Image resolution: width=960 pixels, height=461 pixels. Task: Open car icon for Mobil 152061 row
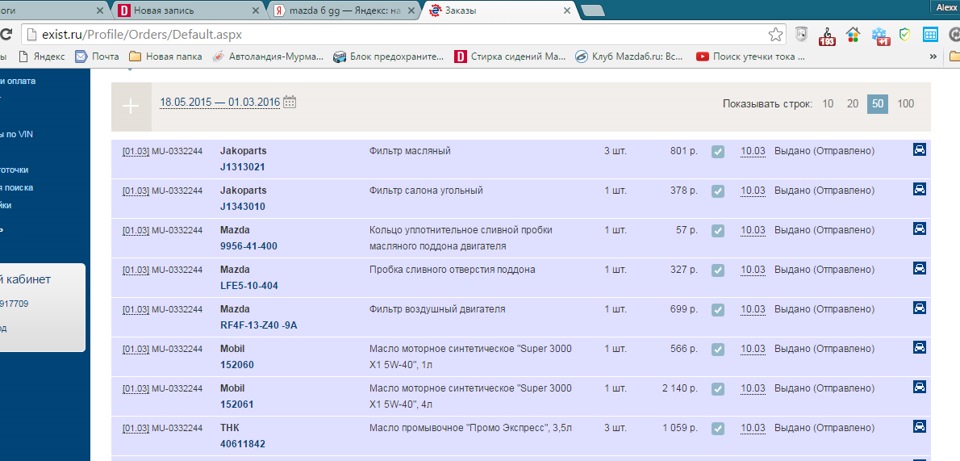pos(919,387)
